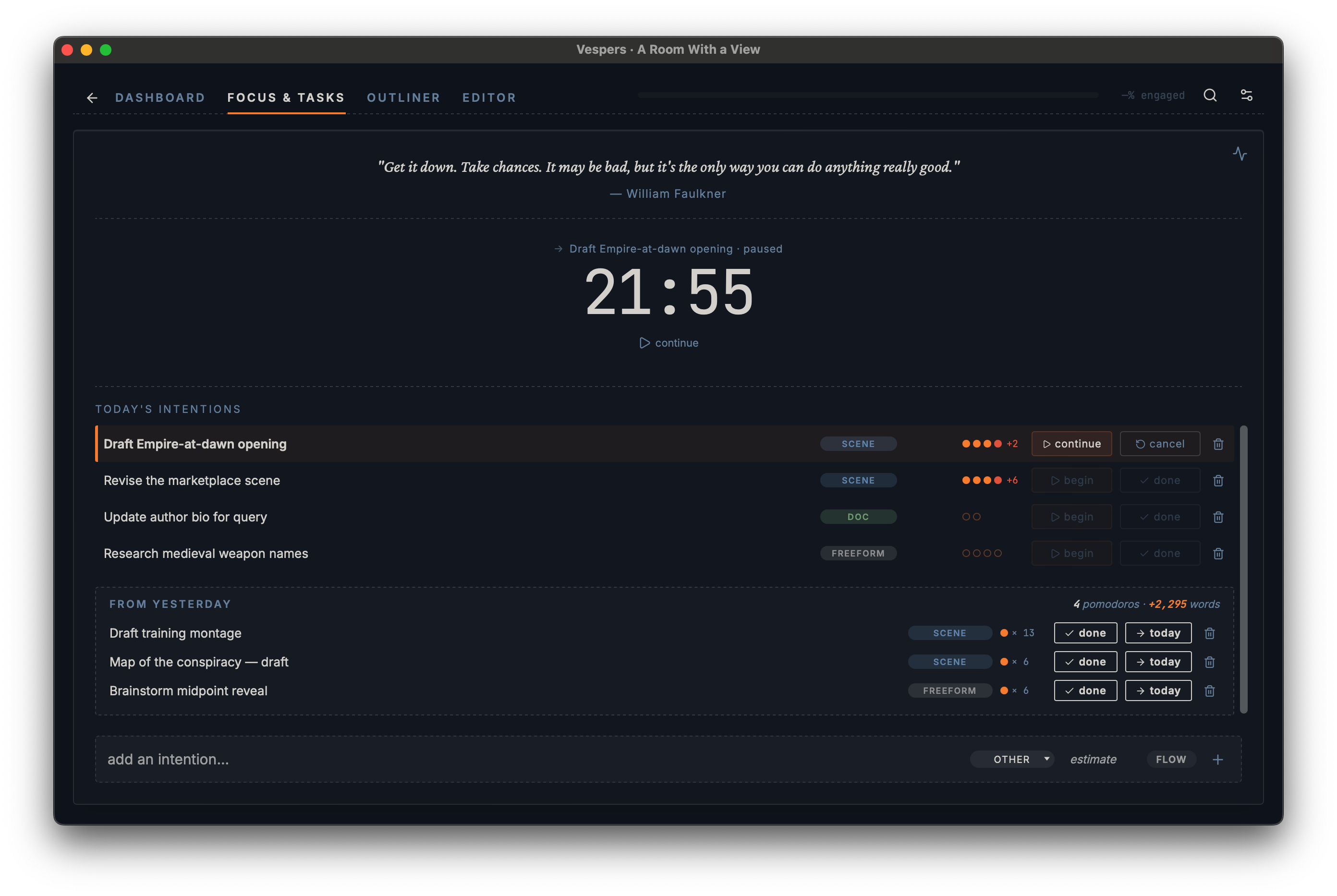This screenshot has width=1337, height=896.
Task: Click empty pomodoro circles on author bio row
Action: [971, 517]
